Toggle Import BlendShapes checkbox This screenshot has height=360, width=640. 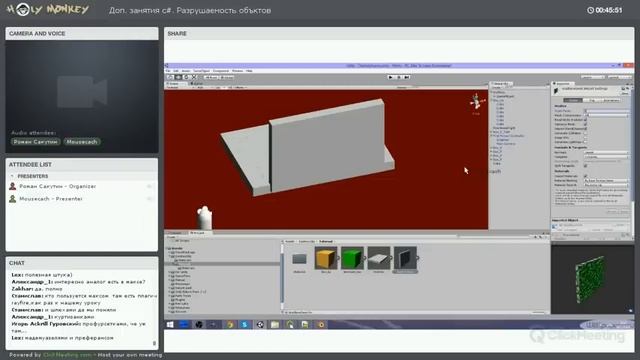click(586, 129)
